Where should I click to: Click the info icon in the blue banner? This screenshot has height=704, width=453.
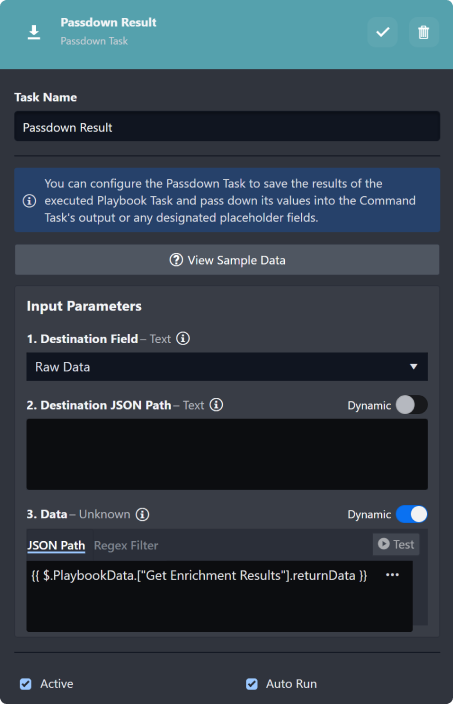29,201
